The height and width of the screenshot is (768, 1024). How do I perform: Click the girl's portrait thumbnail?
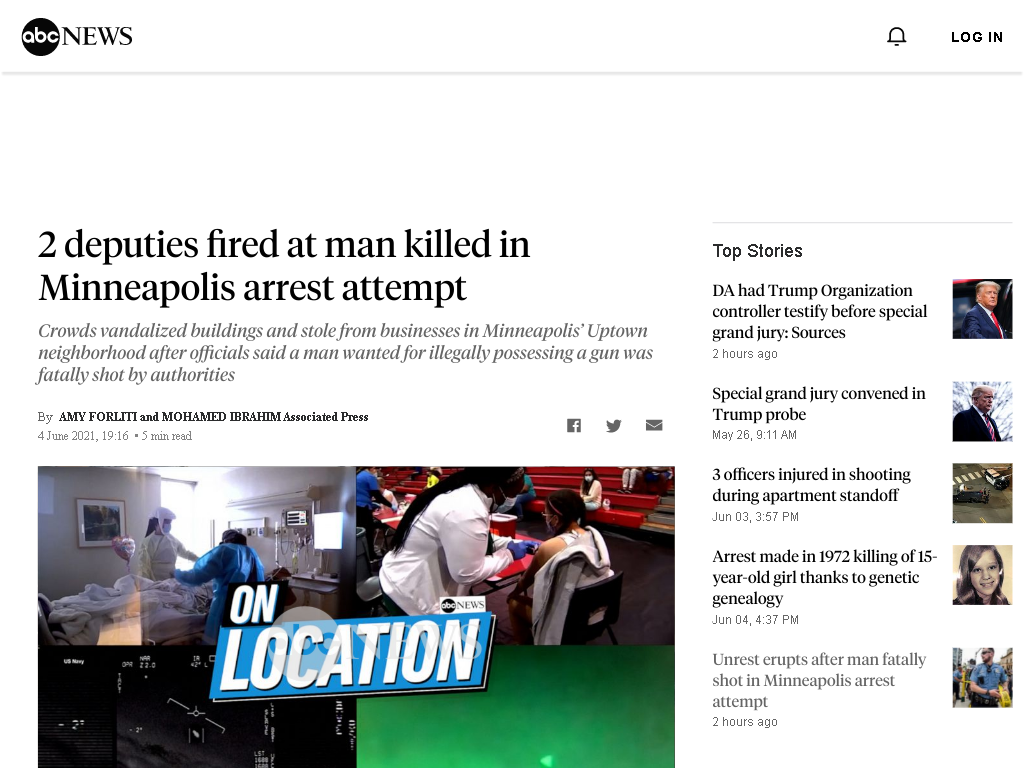tap(982, 575)
